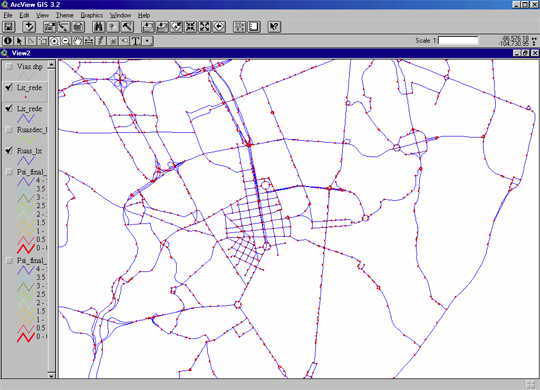Click the fixed Zoom In inward-arrows button
540x390 pixels.
(190, 27)
